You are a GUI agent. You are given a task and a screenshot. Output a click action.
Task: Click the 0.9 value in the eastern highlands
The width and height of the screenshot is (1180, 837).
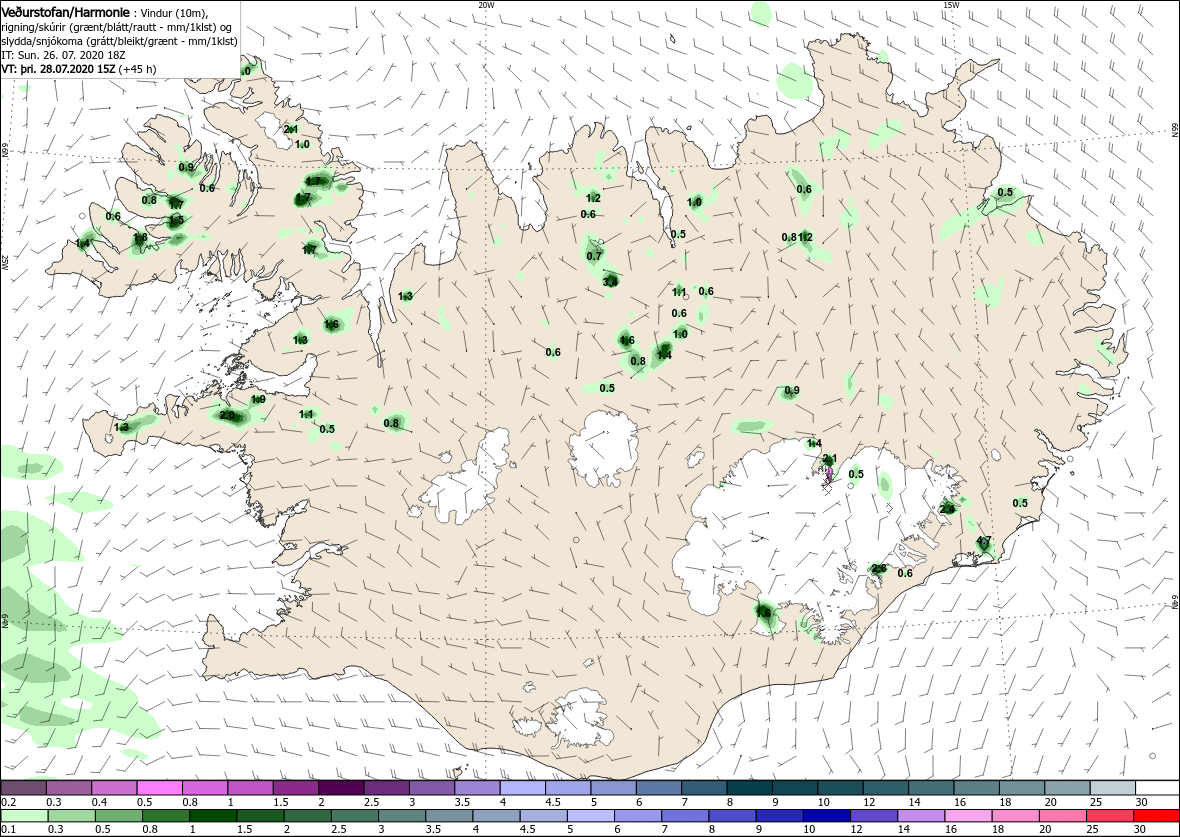tap(792, 391)
